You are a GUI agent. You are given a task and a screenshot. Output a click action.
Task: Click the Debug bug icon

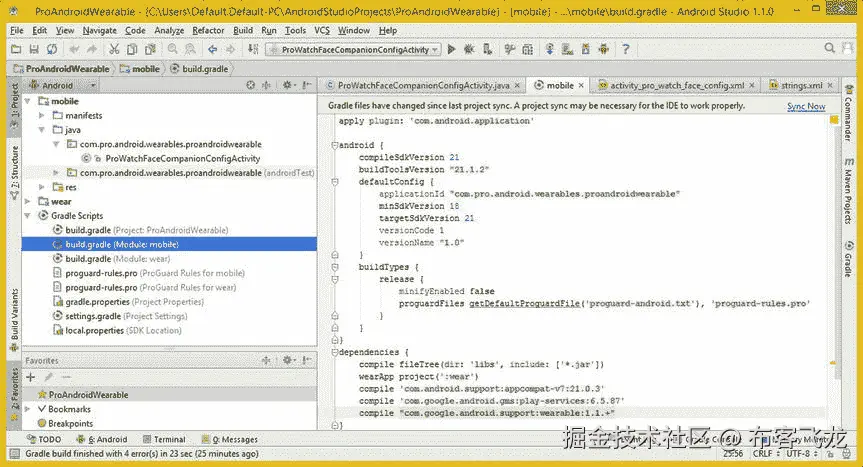tap(469, 50)
